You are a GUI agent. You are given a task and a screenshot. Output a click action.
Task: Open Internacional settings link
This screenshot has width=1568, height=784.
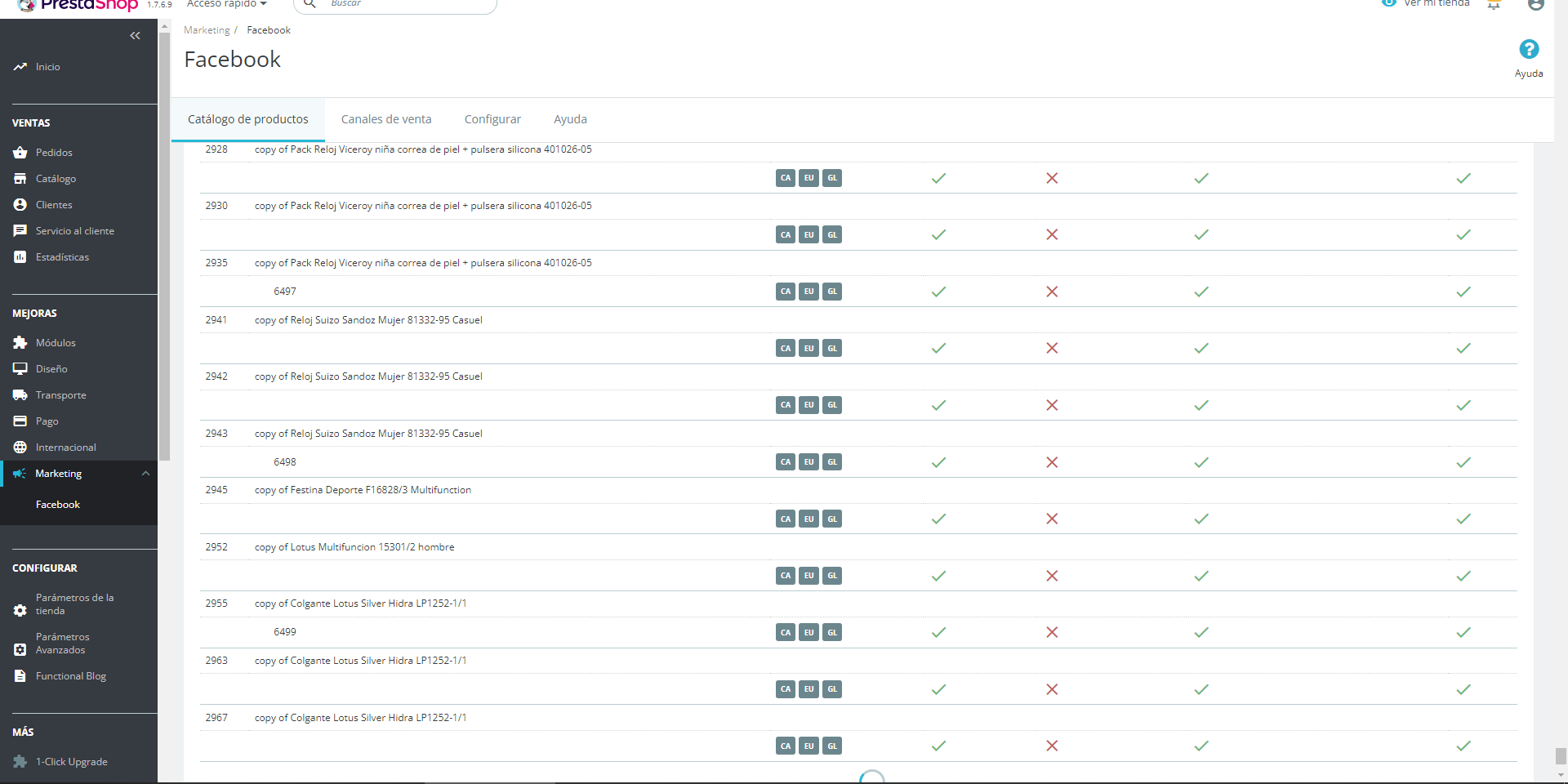click(x=66, y=448)
